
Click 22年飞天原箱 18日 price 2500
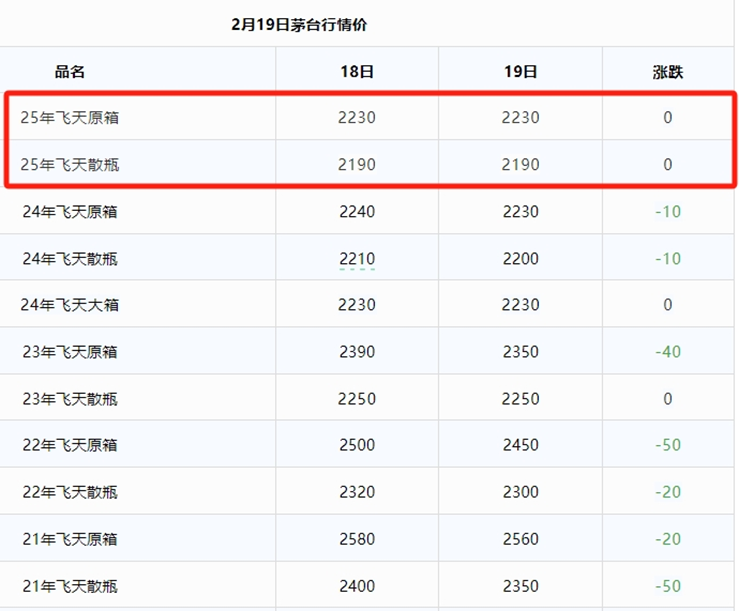(x=357, y=445)
